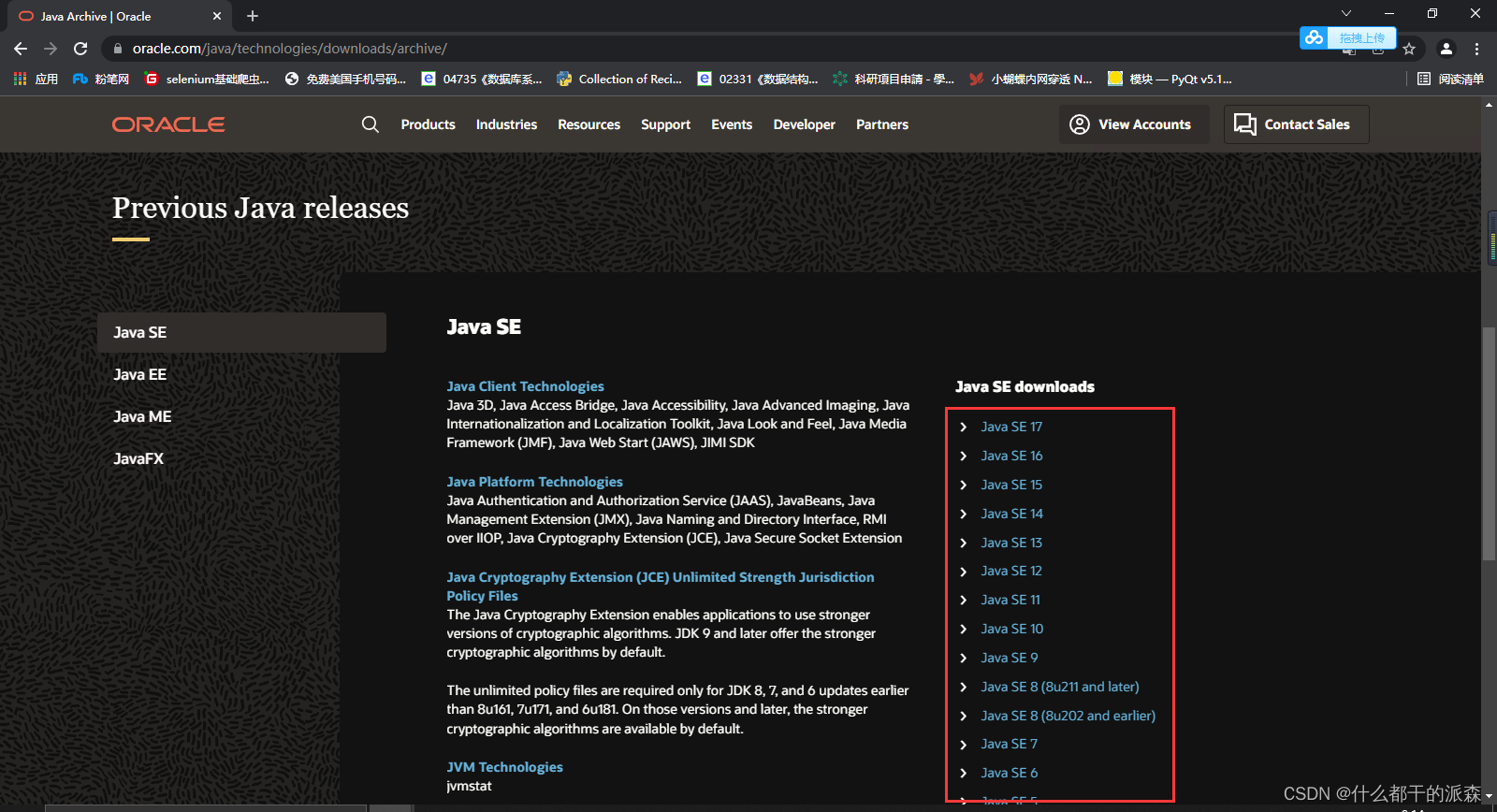Open the Java SE 17 download link
The height and width of the screenshot is (812, 1497).
1011,427
